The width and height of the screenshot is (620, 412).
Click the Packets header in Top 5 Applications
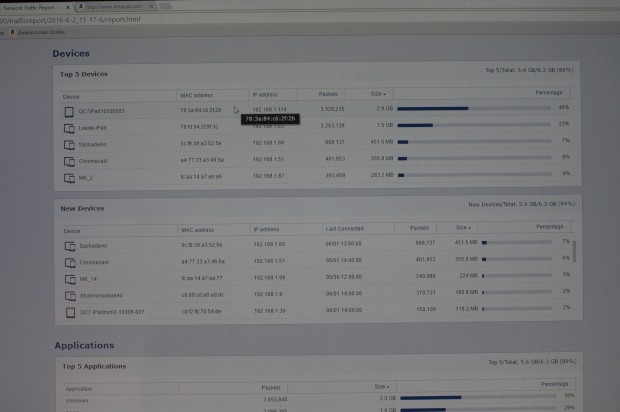coord(270,385)
